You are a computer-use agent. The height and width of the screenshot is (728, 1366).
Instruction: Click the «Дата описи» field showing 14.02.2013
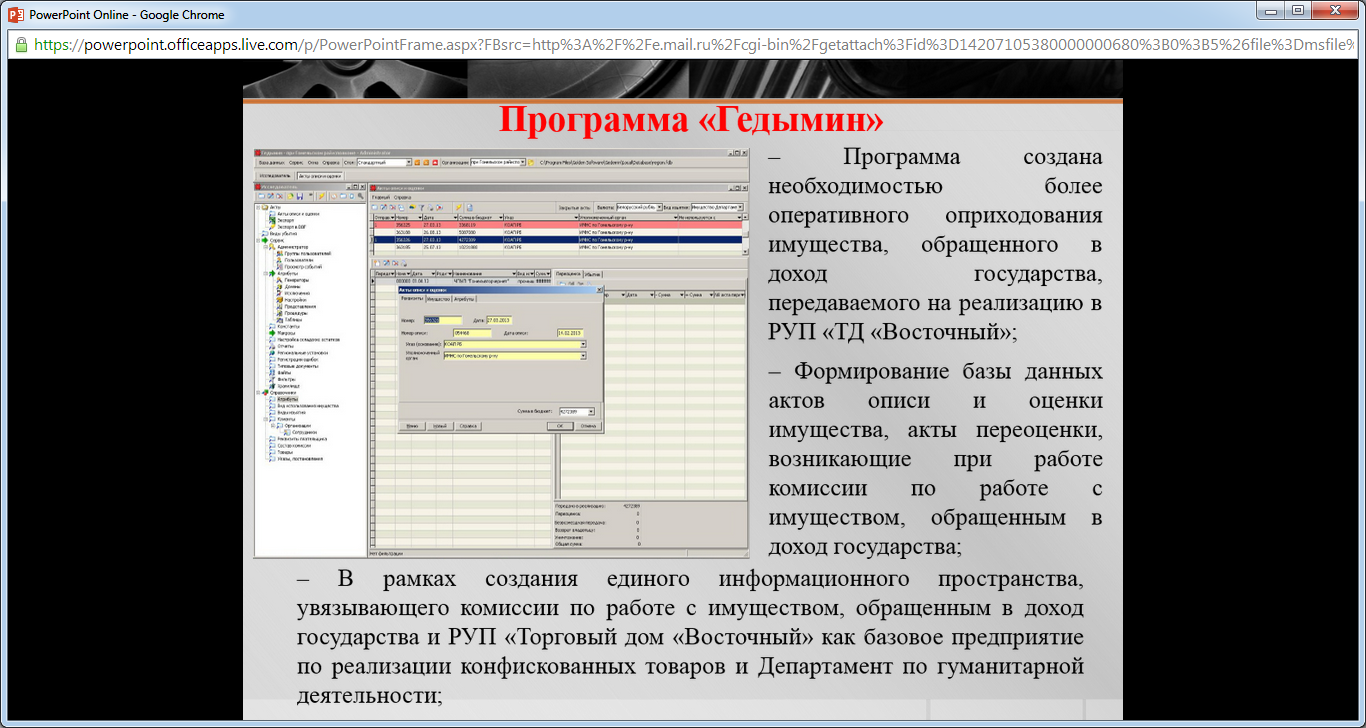[570, 333]
